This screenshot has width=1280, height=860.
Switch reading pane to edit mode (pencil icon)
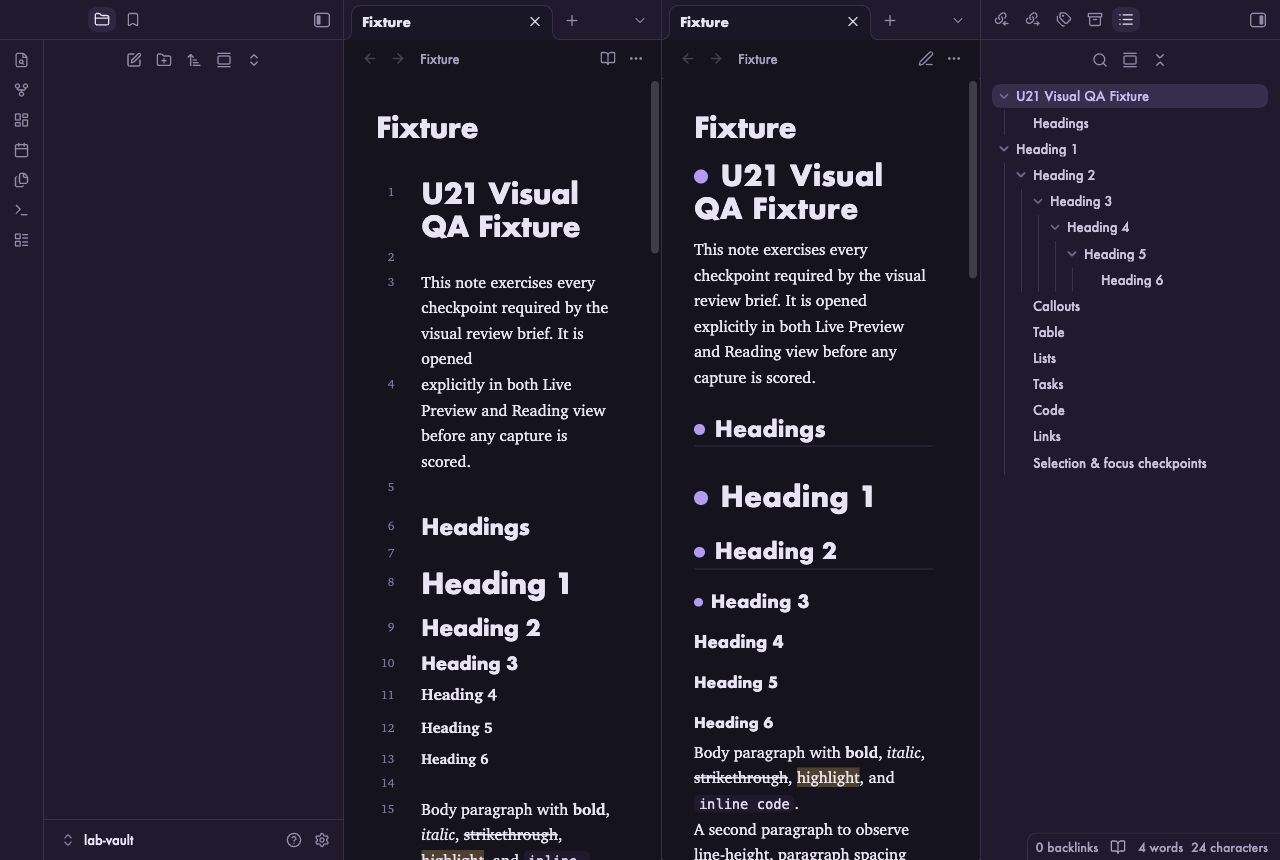coord(926,59)
